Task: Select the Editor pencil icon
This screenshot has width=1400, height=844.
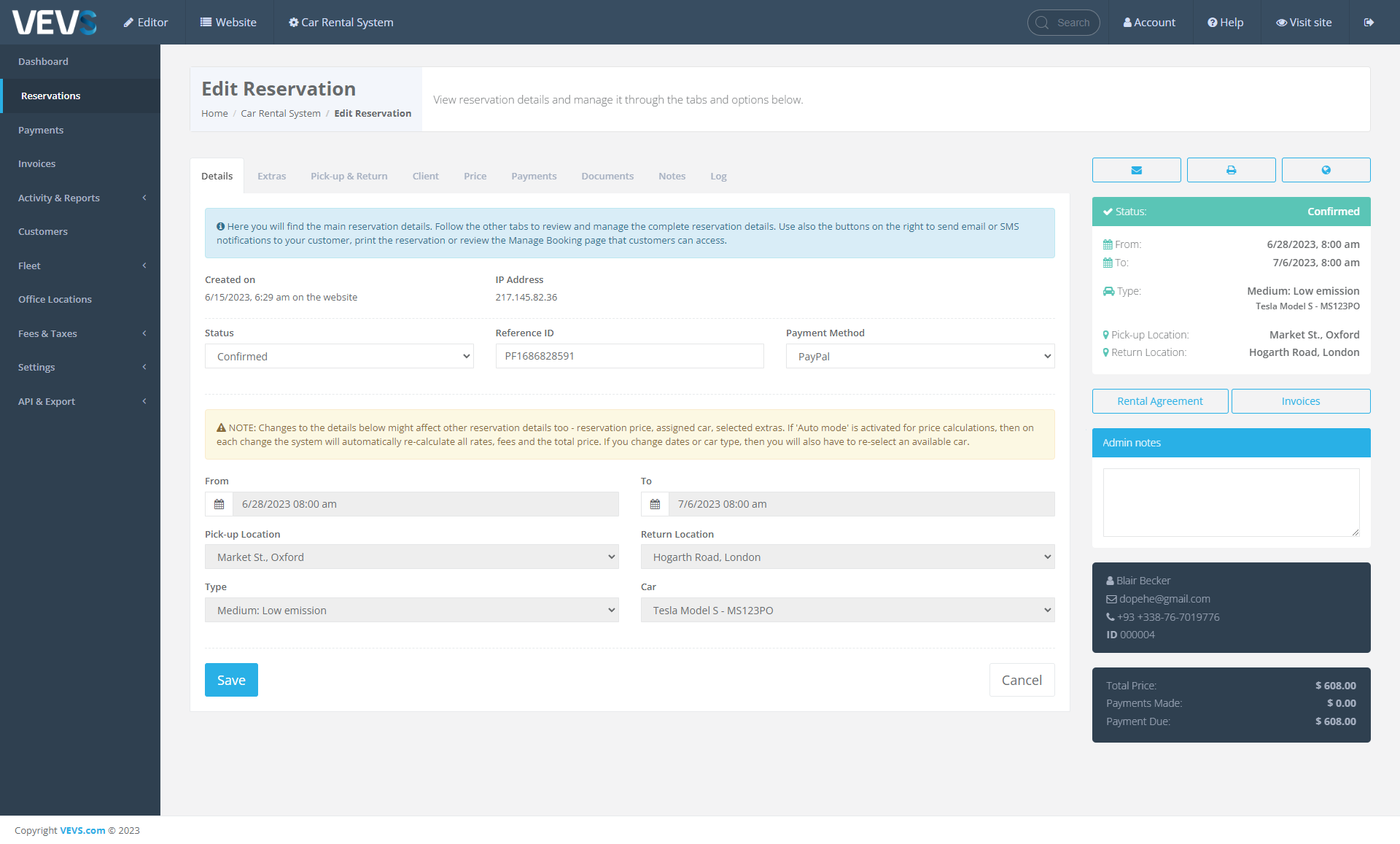Action: pos(145,22)
